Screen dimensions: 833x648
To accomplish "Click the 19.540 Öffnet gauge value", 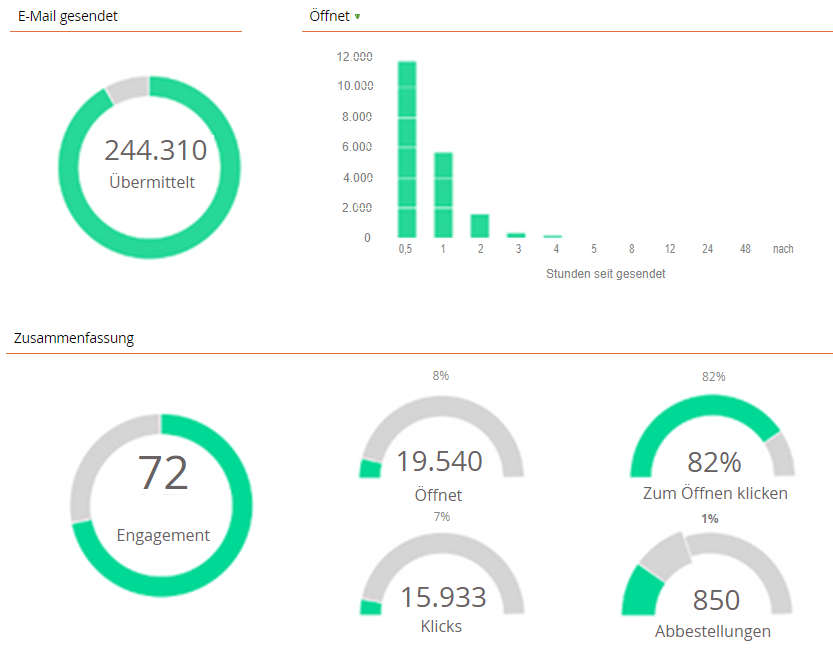I will [439, 461].
